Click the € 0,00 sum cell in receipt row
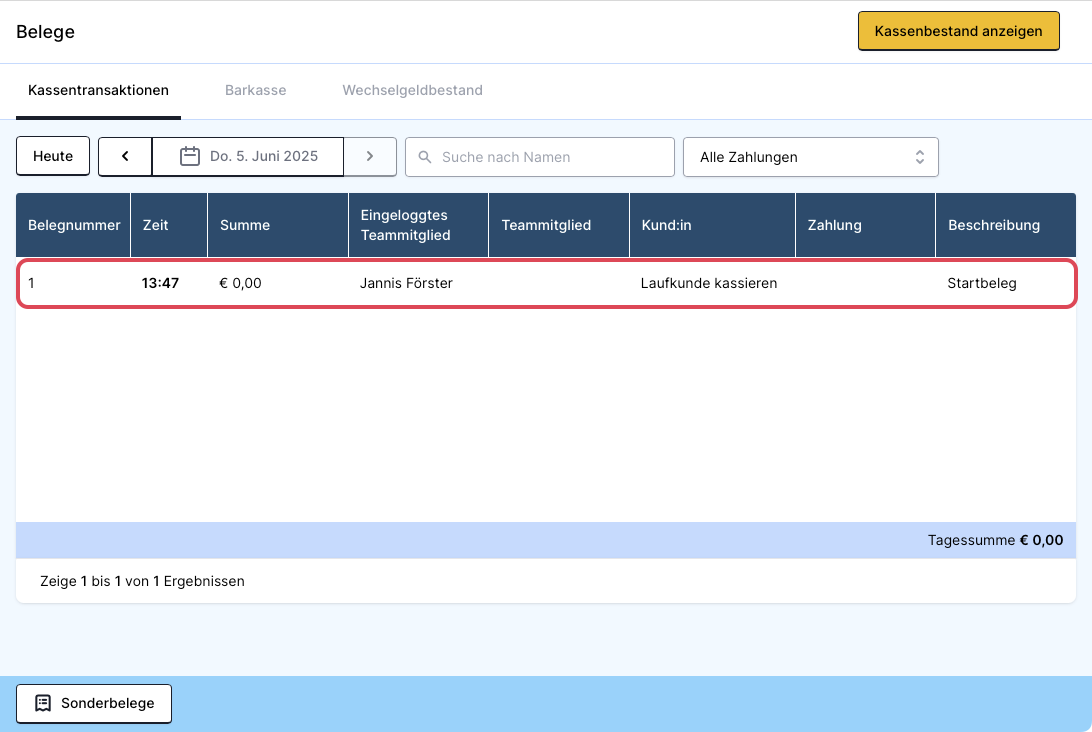 [x=240, y=283]
